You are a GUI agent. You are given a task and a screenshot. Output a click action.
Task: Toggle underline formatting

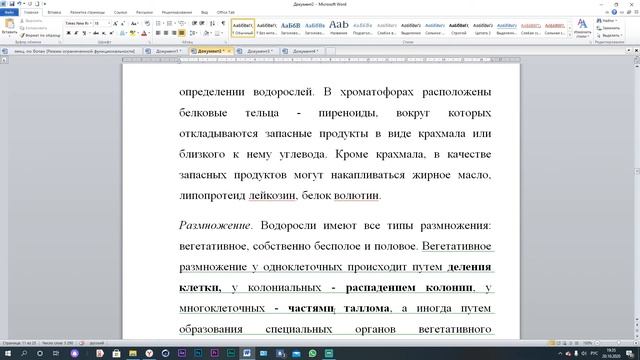click(x=84, y=33)
